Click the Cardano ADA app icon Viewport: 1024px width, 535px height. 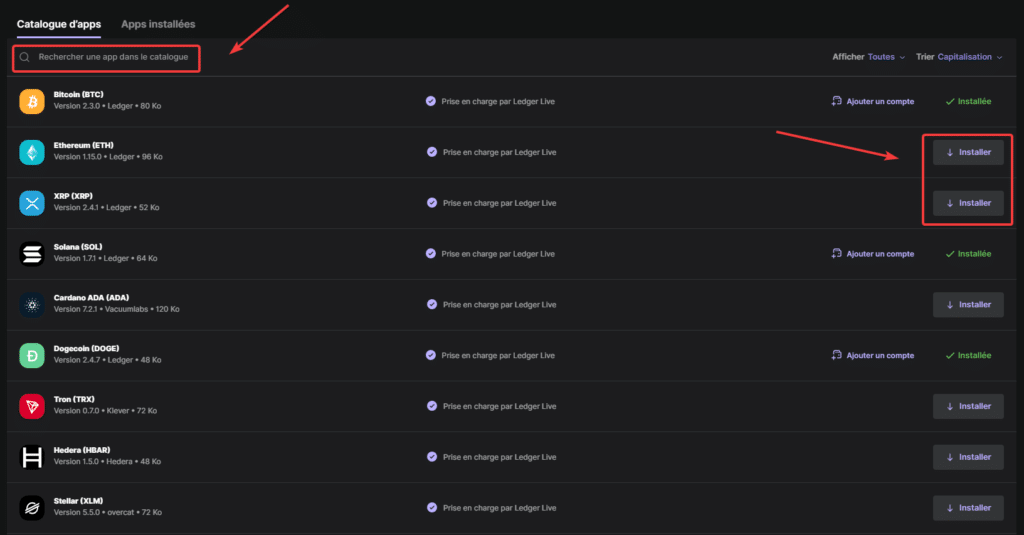(32, 305)
